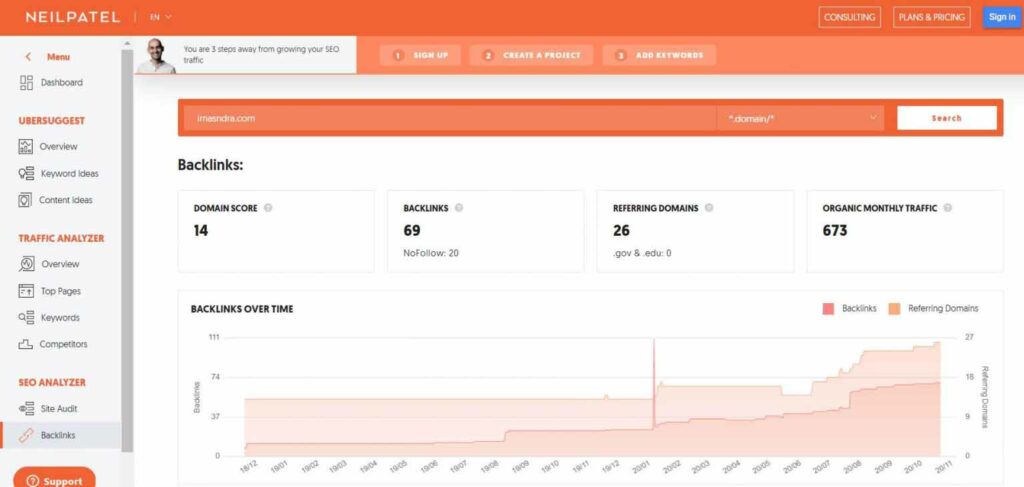Click the Consulting button
Viewport: 1024px width, 487px height.
[850, 18]
